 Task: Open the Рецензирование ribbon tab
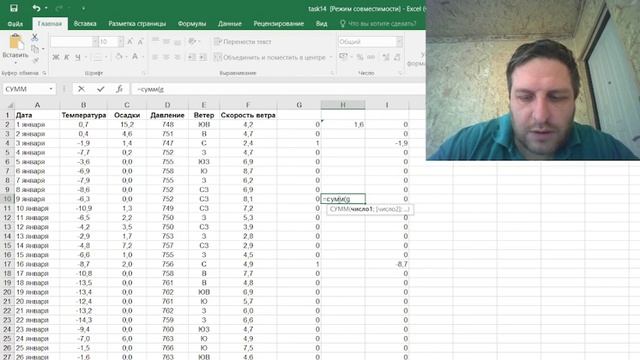[279, 24]
